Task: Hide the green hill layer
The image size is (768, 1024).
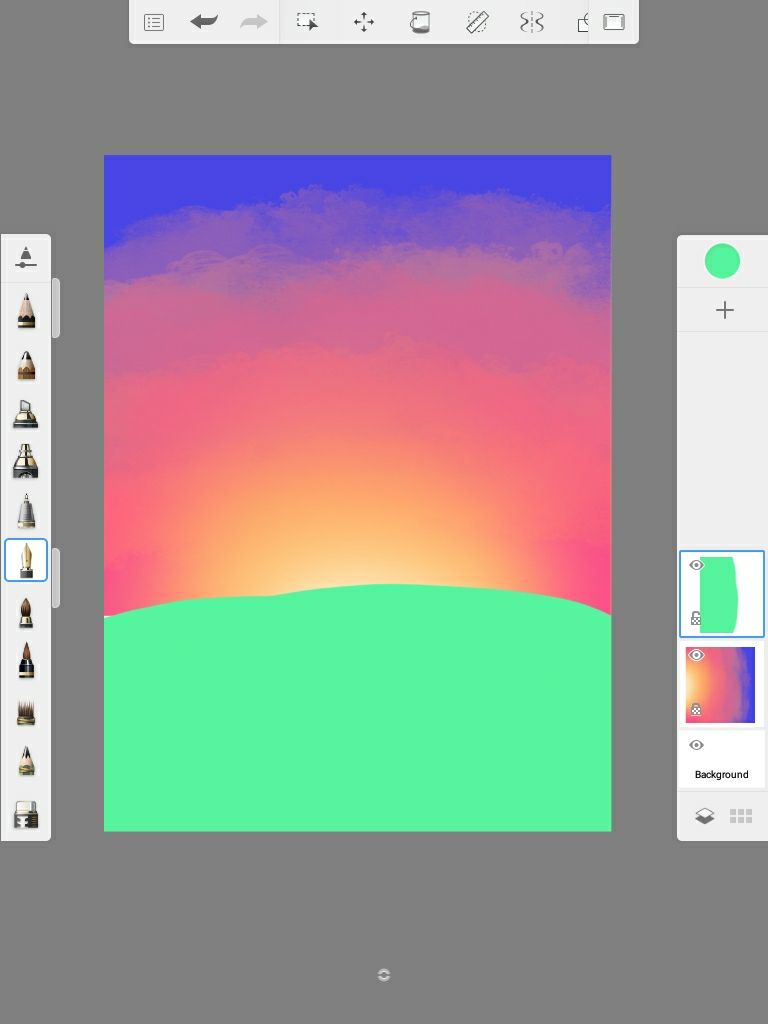Action: 696,565
